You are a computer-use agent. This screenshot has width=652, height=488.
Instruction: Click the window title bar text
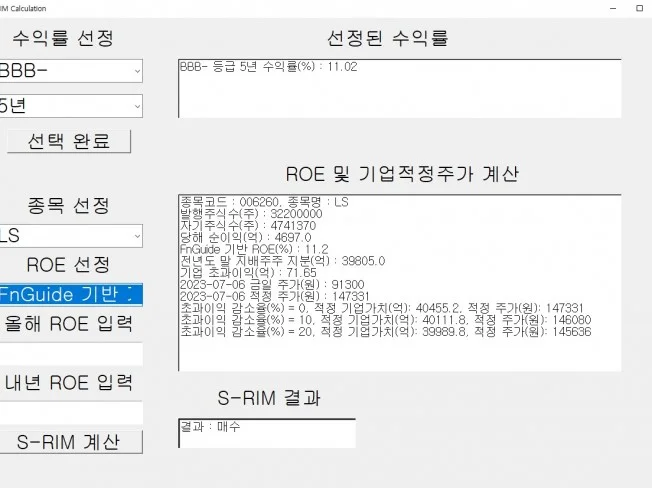(x=30, y=8)
